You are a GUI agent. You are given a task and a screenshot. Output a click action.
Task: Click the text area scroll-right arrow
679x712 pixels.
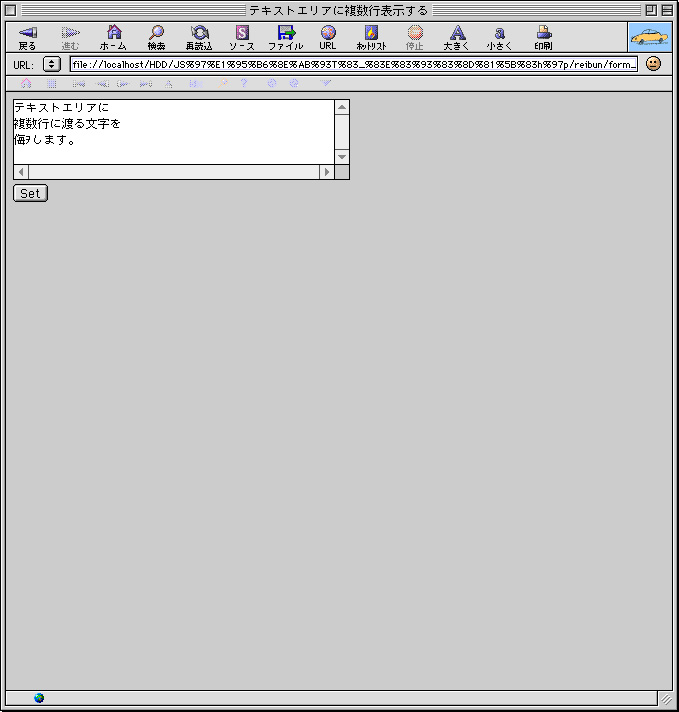pos(327,172)
